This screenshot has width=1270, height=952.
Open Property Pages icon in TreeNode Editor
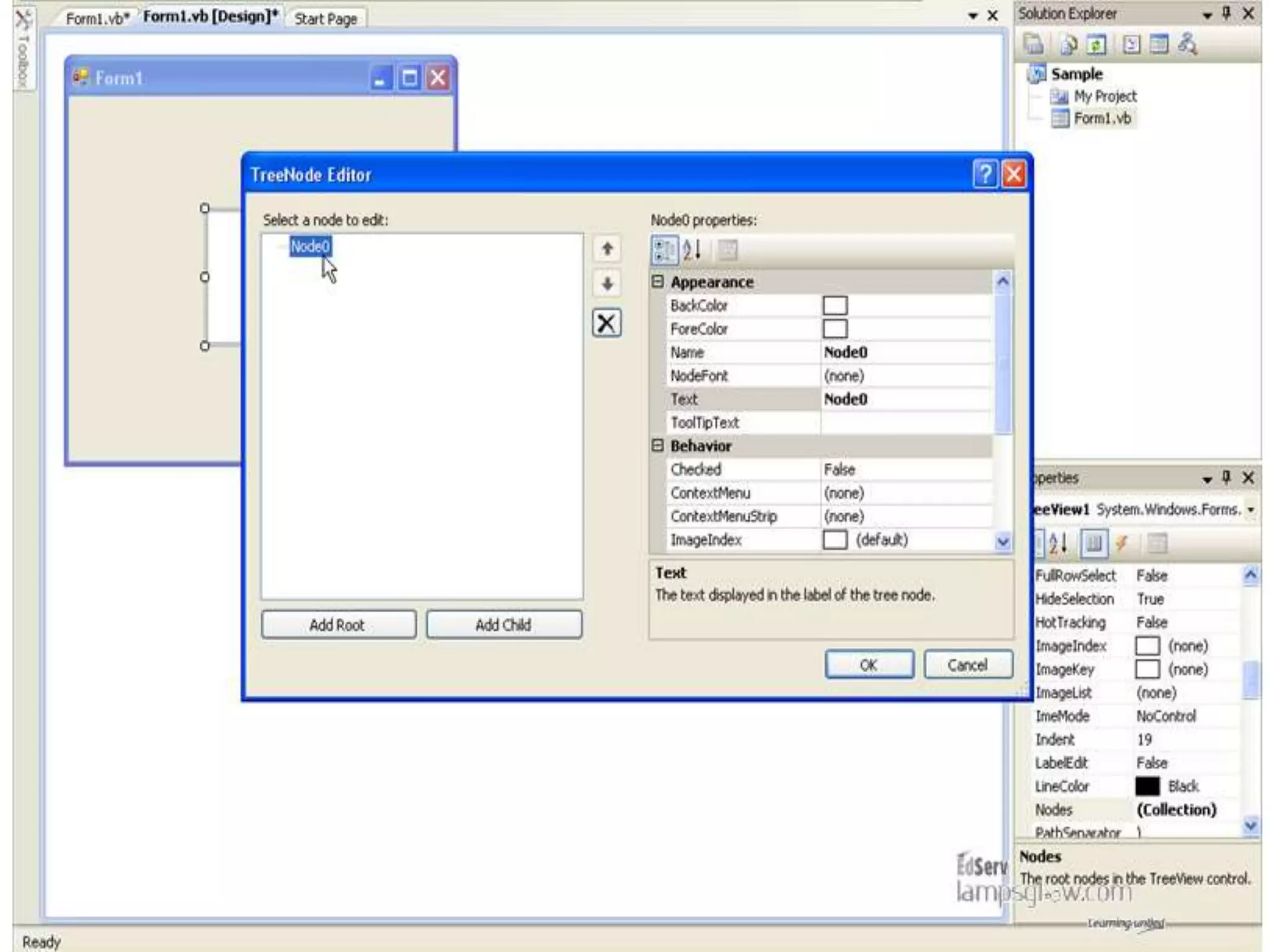(727, 250)
